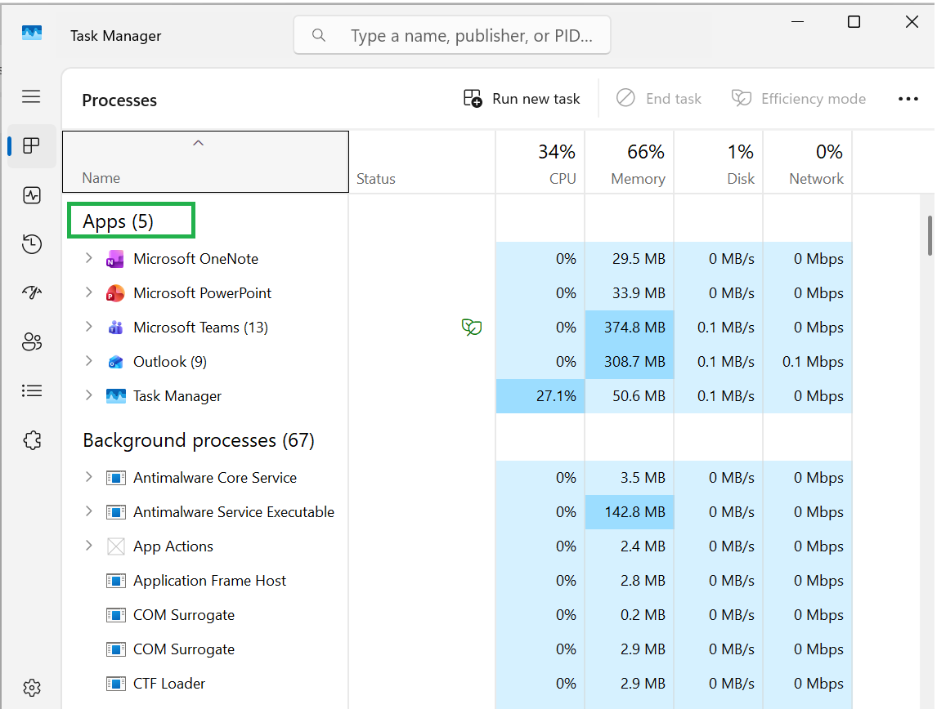Open the Performance page in sidebar

coord(32,195)
